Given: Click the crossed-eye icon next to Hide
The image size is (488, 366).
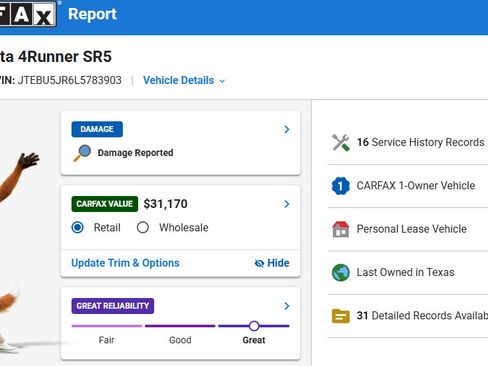Looking at the screenshot, I should coord(259,263).
